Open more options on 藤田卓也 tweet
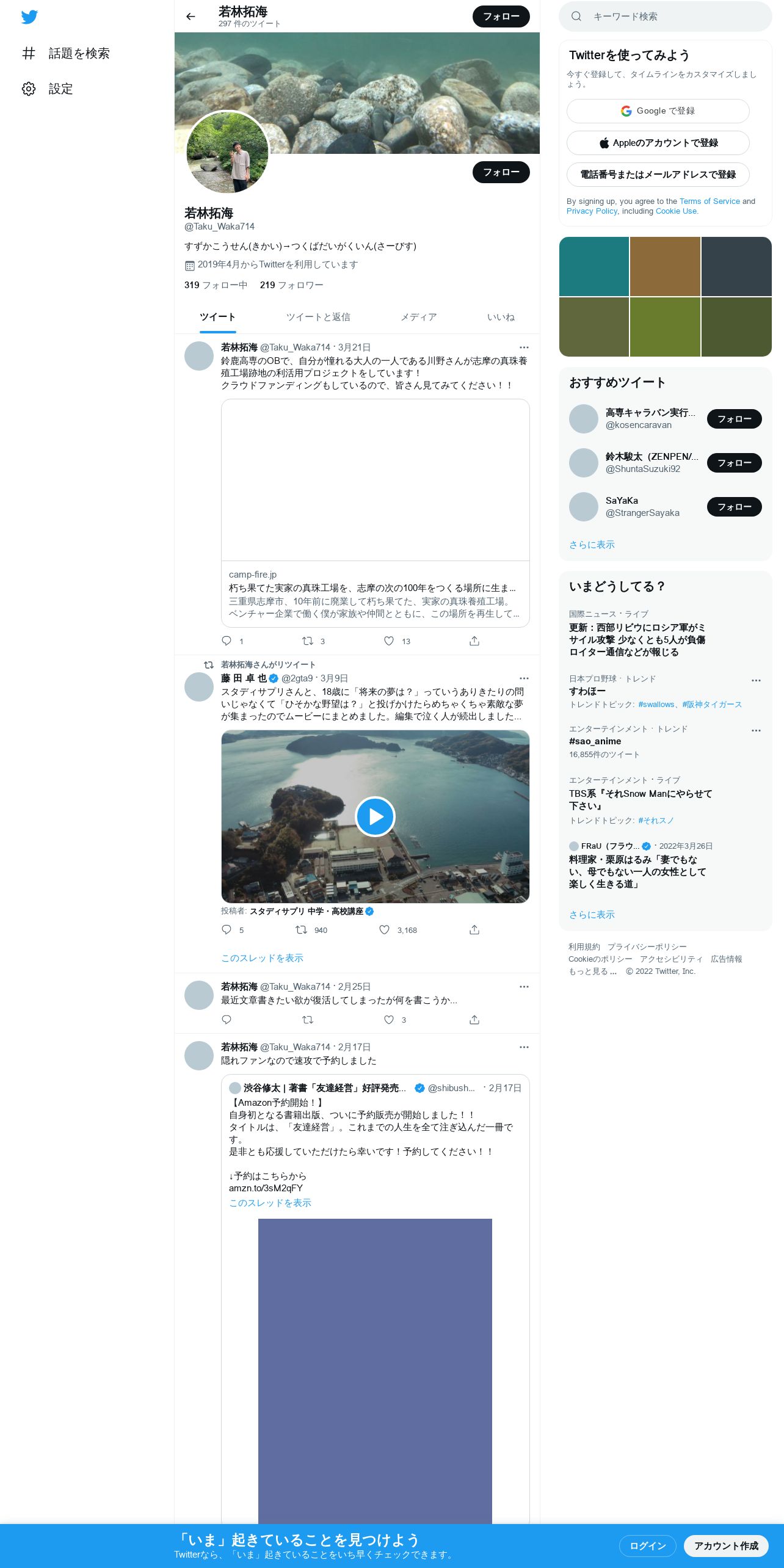The height and width of the screenshot is (1568, 784). 524,678
